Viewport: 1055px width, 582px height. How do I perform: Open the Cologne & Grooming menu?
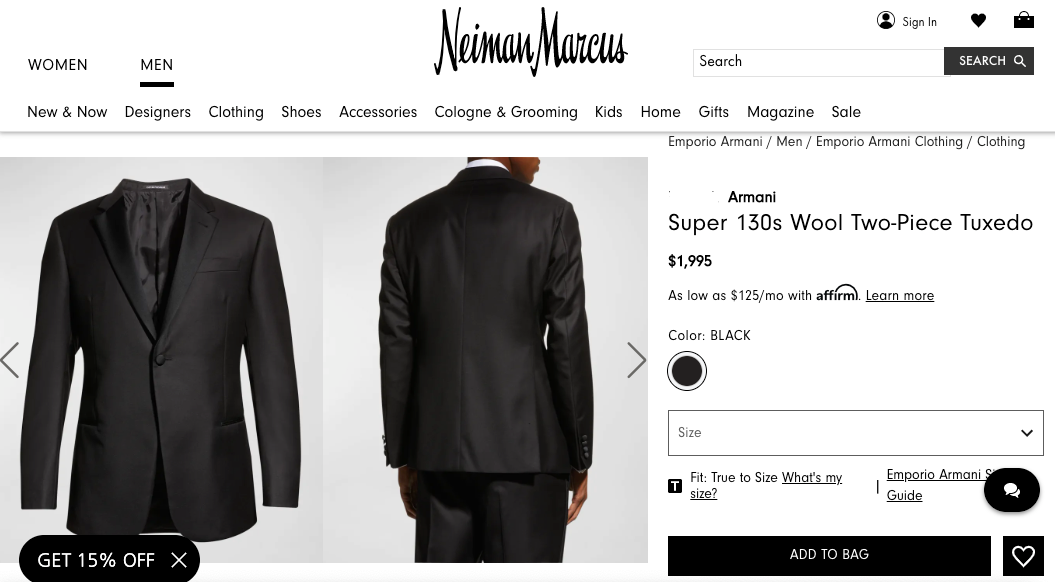(x=506, y=113)
